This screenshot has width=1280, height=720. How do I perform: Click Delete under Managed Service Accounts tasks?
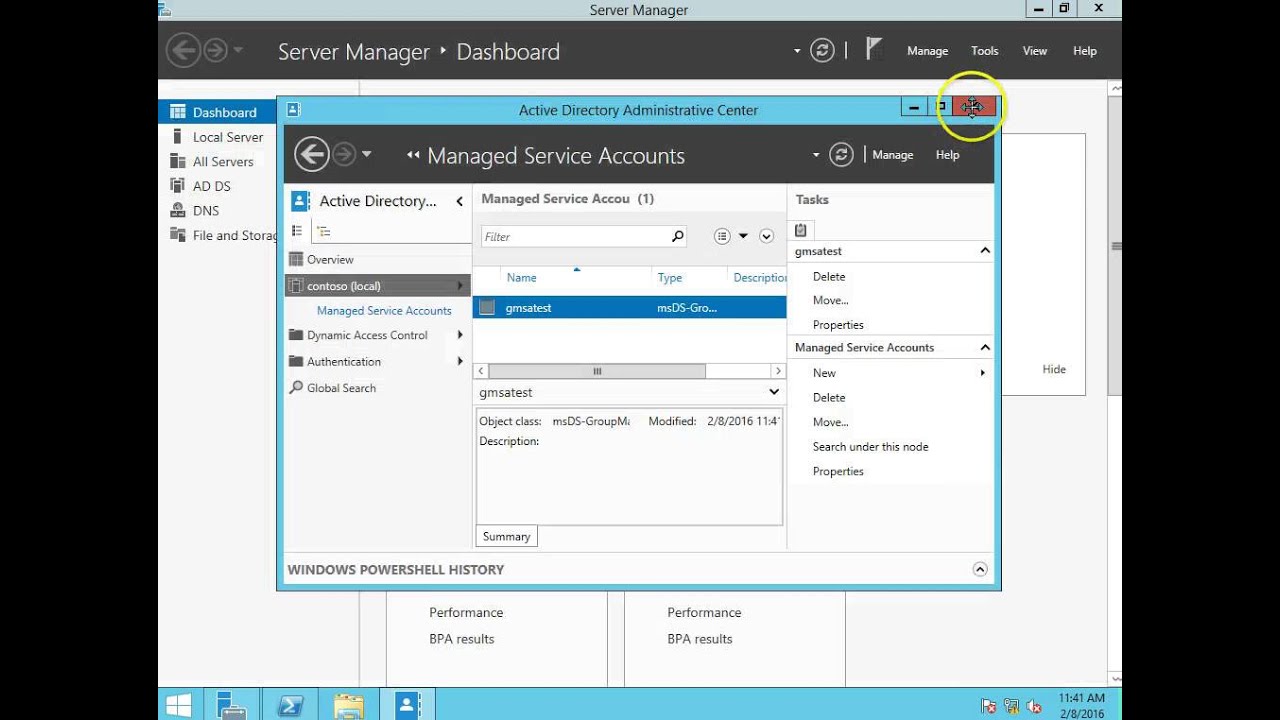(829, 397)
